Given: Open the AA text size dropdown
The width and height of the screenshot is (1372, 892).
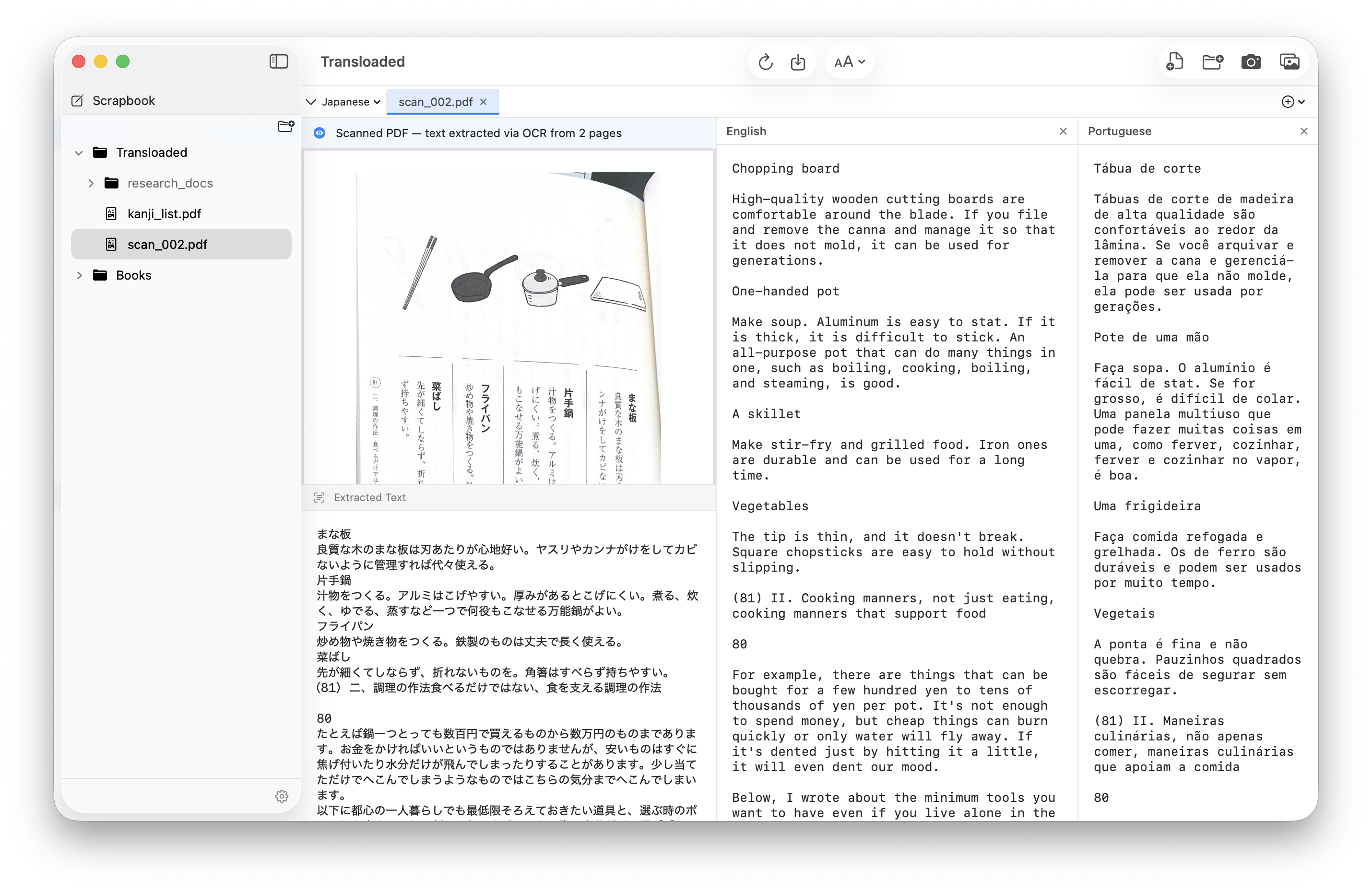Looking at the screenshot, I should (849, 61).
